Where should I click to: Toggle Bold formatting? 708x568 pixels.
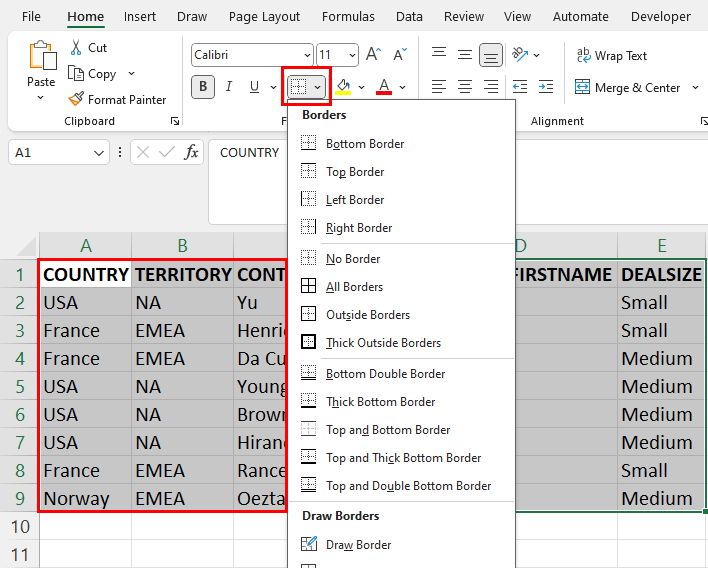203,86
